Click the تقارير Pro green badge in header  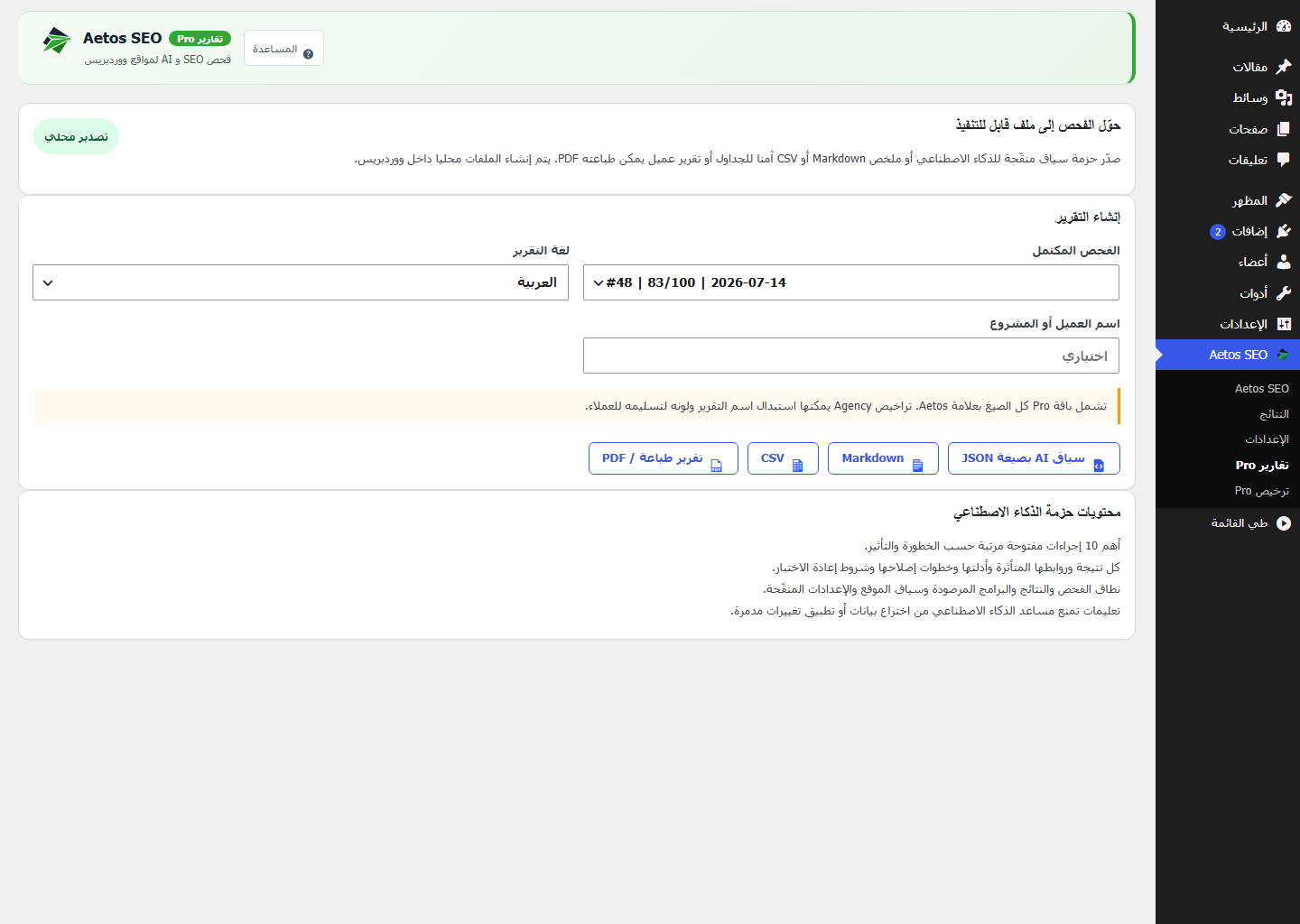(x=200, y=39)
